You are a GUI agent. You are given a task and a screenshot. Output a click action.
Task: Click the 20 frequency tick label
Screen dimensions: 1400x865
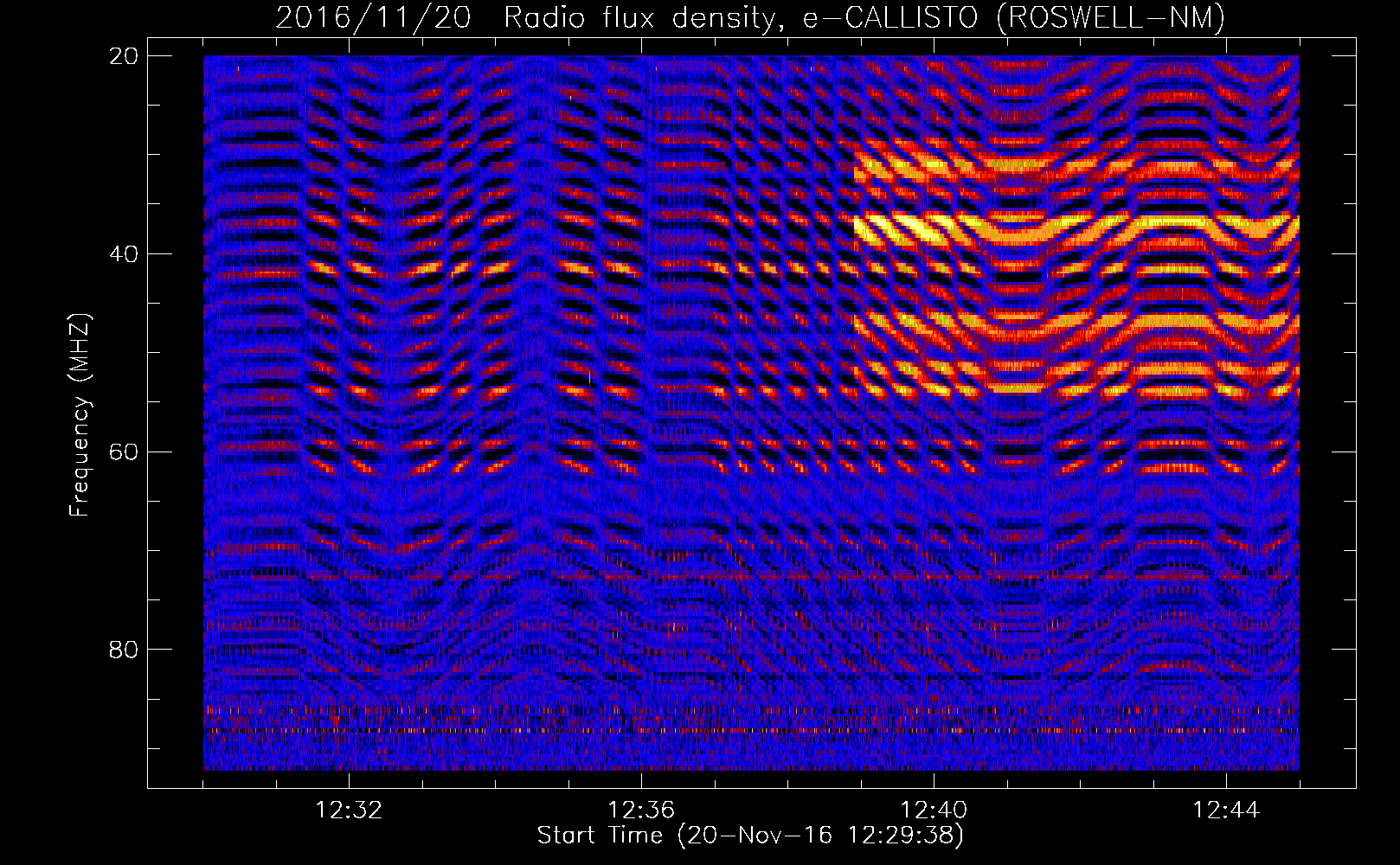pos(125,56)
